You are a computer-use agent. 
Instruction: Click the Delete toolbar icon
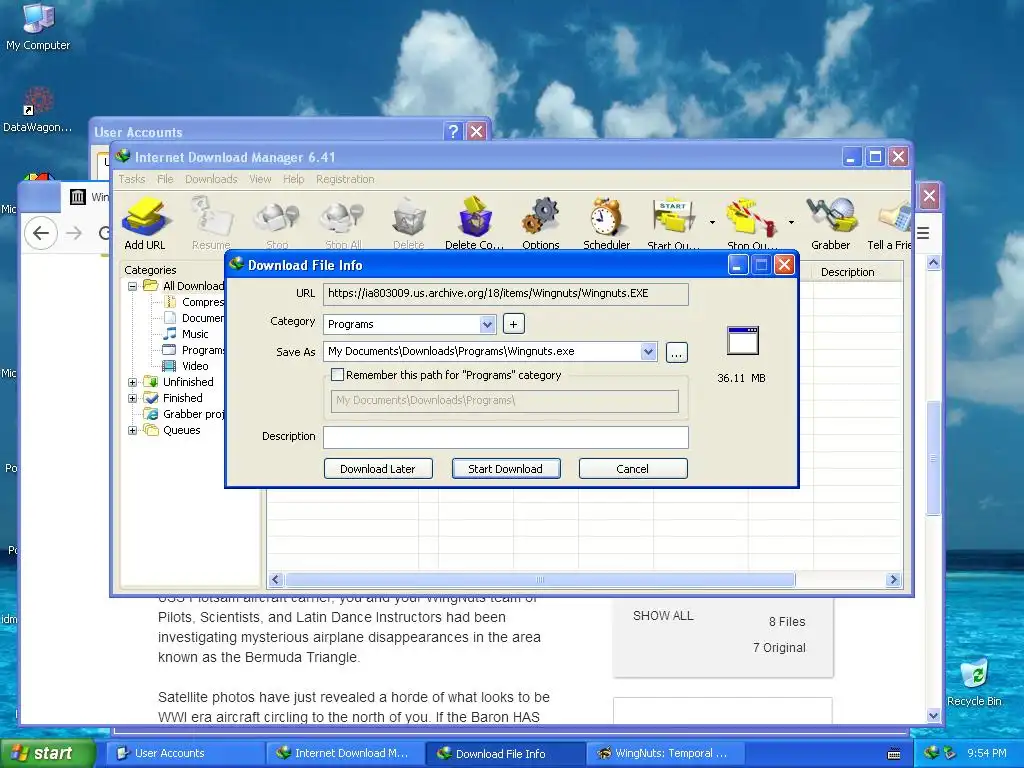(x=409, y=223)
